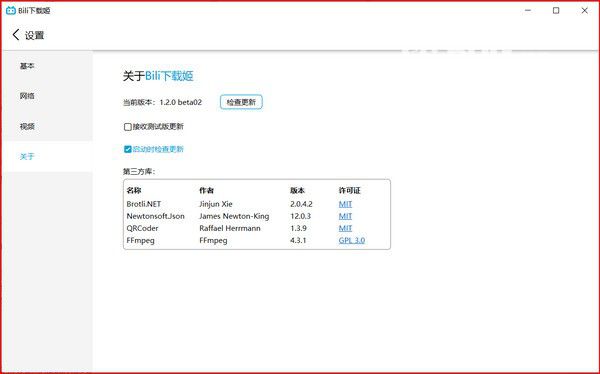This screenshot has width=600, height=374.
Task: Click author James Newton-King
Action: [234, 216]
